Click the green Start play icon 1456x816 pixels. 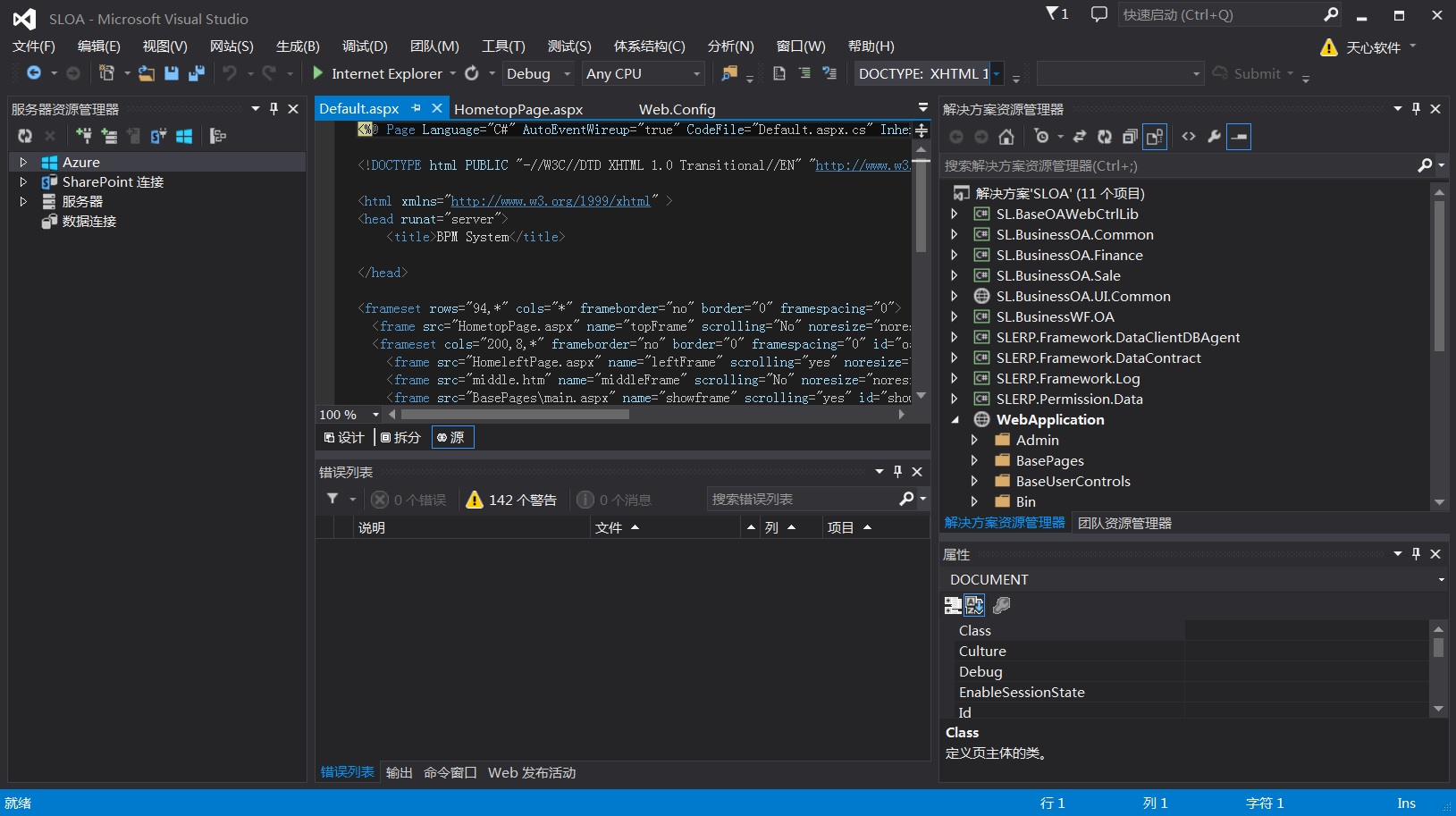[317, 73]
